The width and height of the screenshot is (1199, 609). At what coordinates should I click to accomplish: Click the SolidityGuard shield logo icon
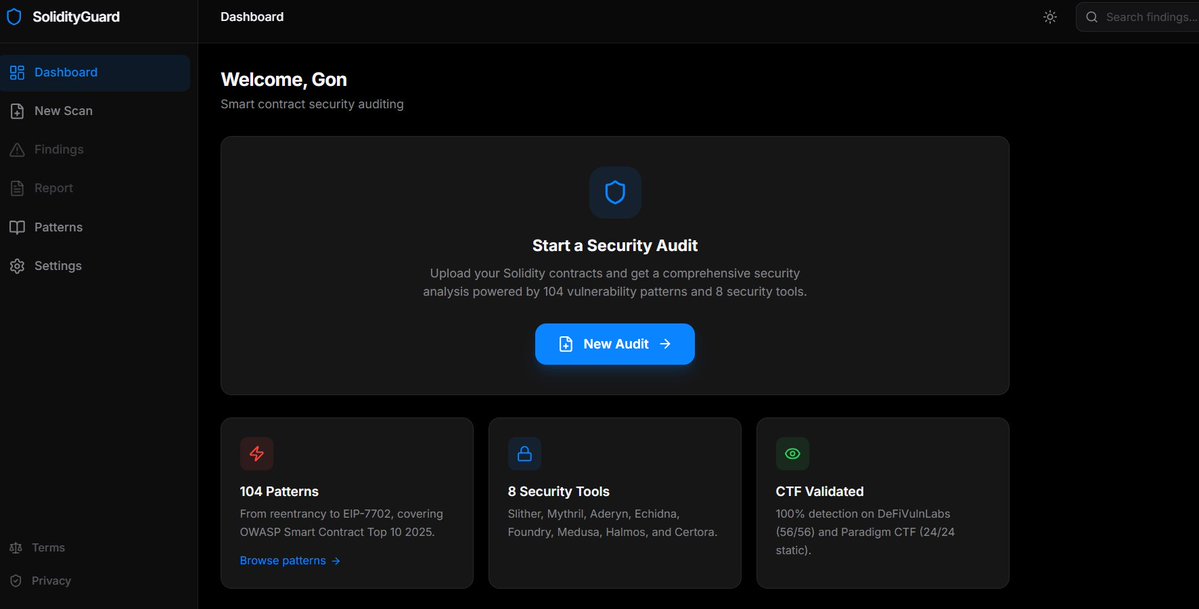14,17
